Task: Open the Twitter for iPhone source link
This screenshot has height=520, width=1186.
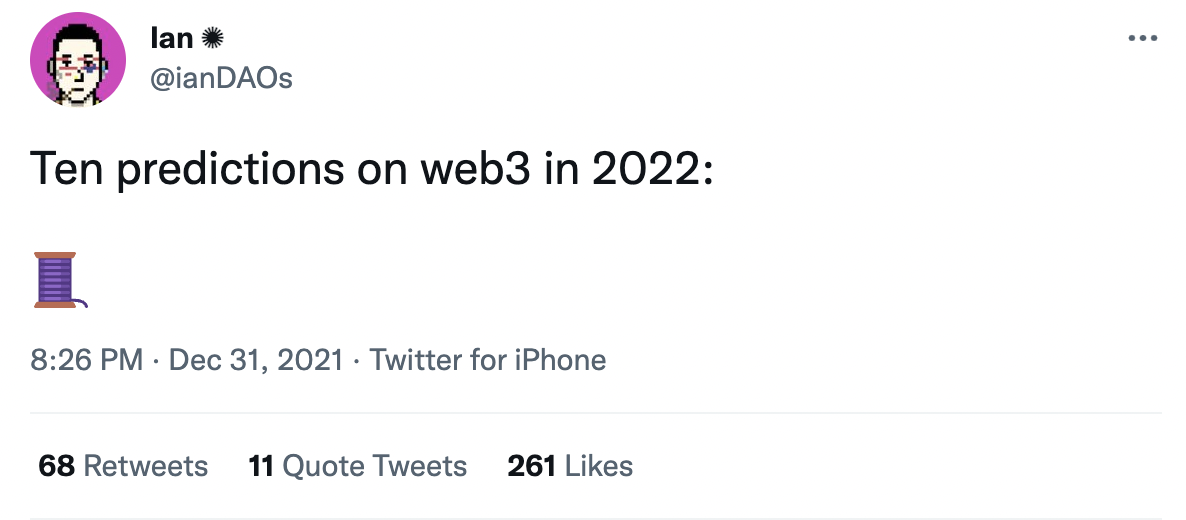Action: [488, 360]
